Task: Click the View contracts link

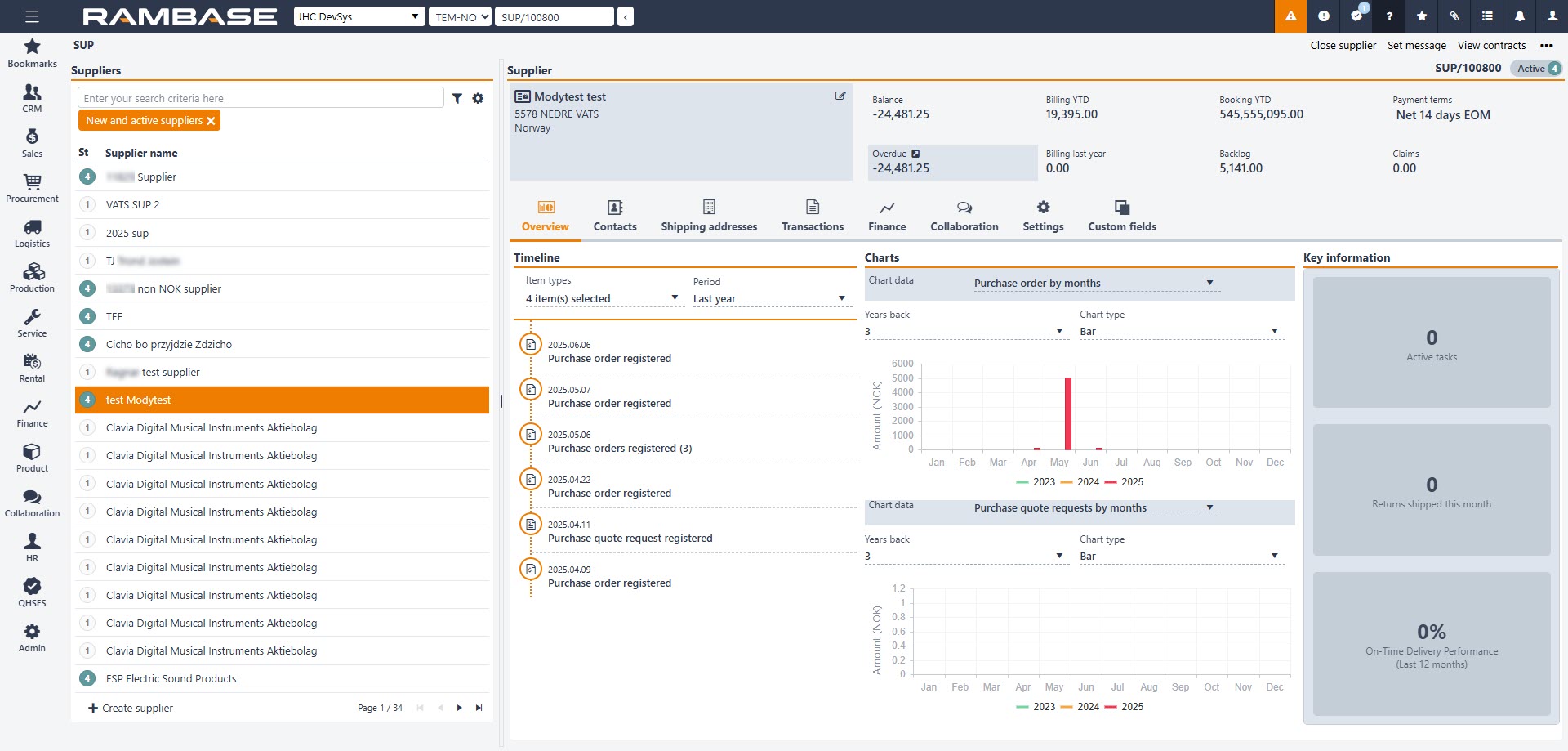Action: tap(1491, 46)
